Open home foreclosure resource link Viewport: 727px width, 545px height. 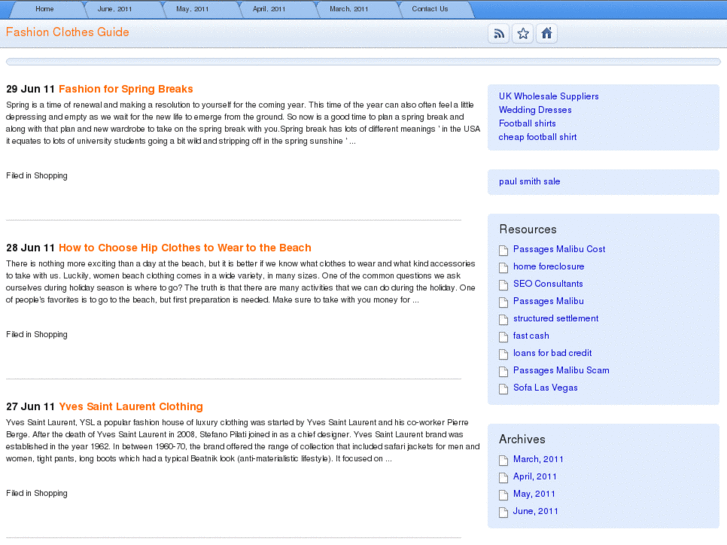point(548,266)
